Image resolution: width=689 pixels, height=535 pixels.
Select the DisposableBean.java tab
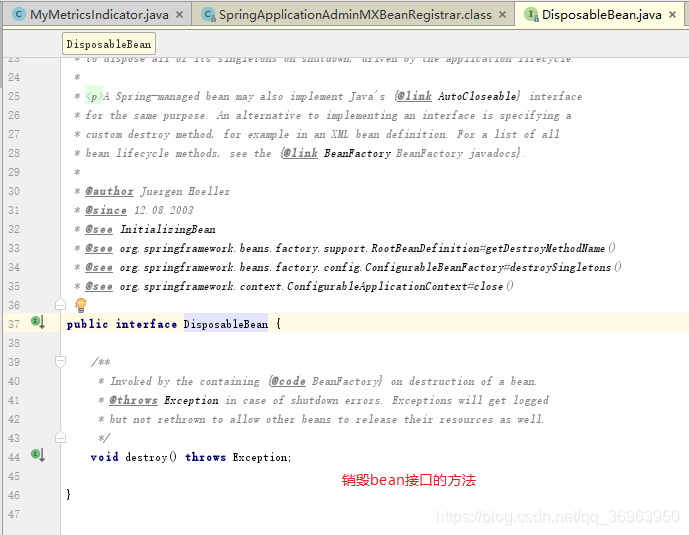tap(601, 14)
